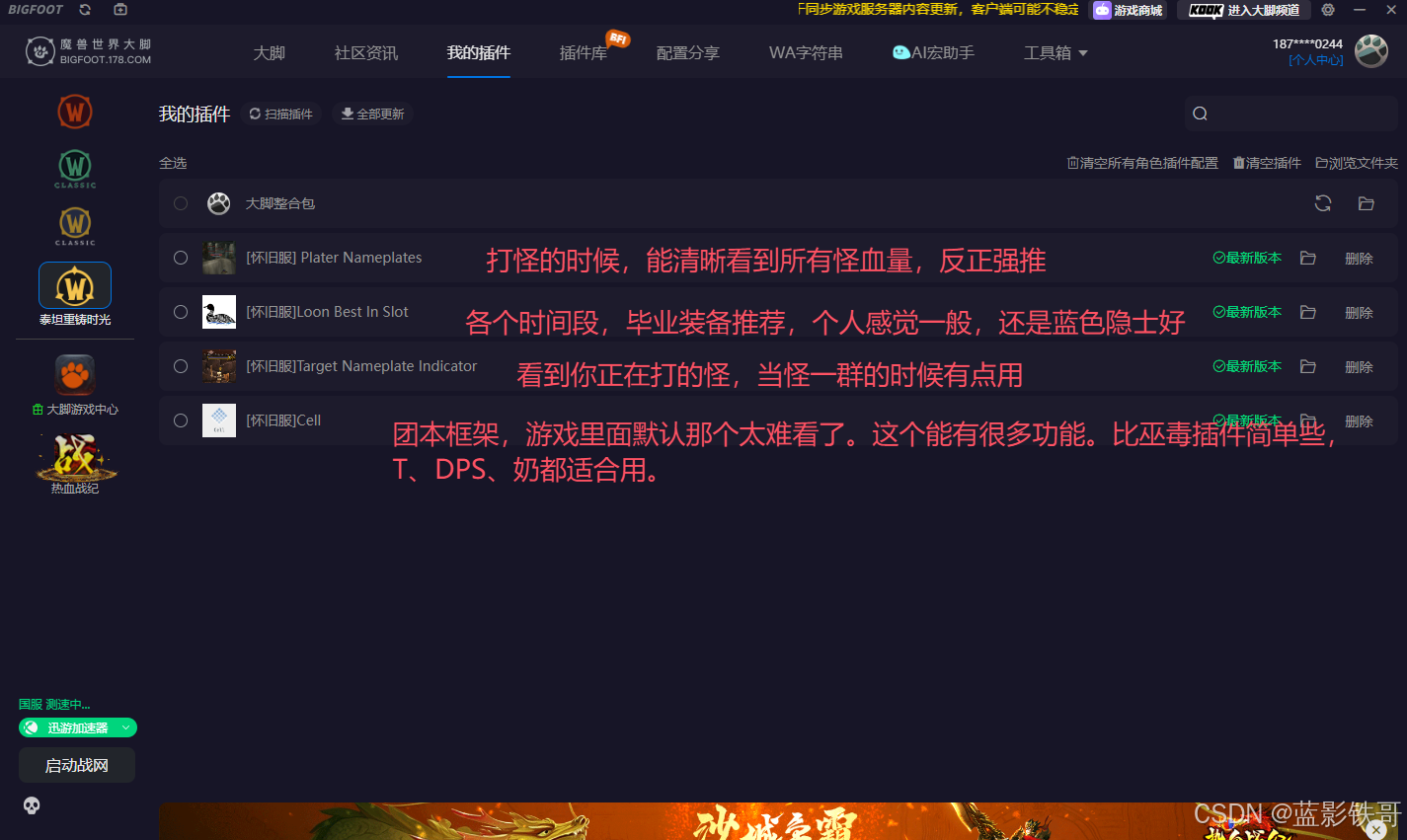Open folder for 大脚整合包 row

coord(1367,203)
